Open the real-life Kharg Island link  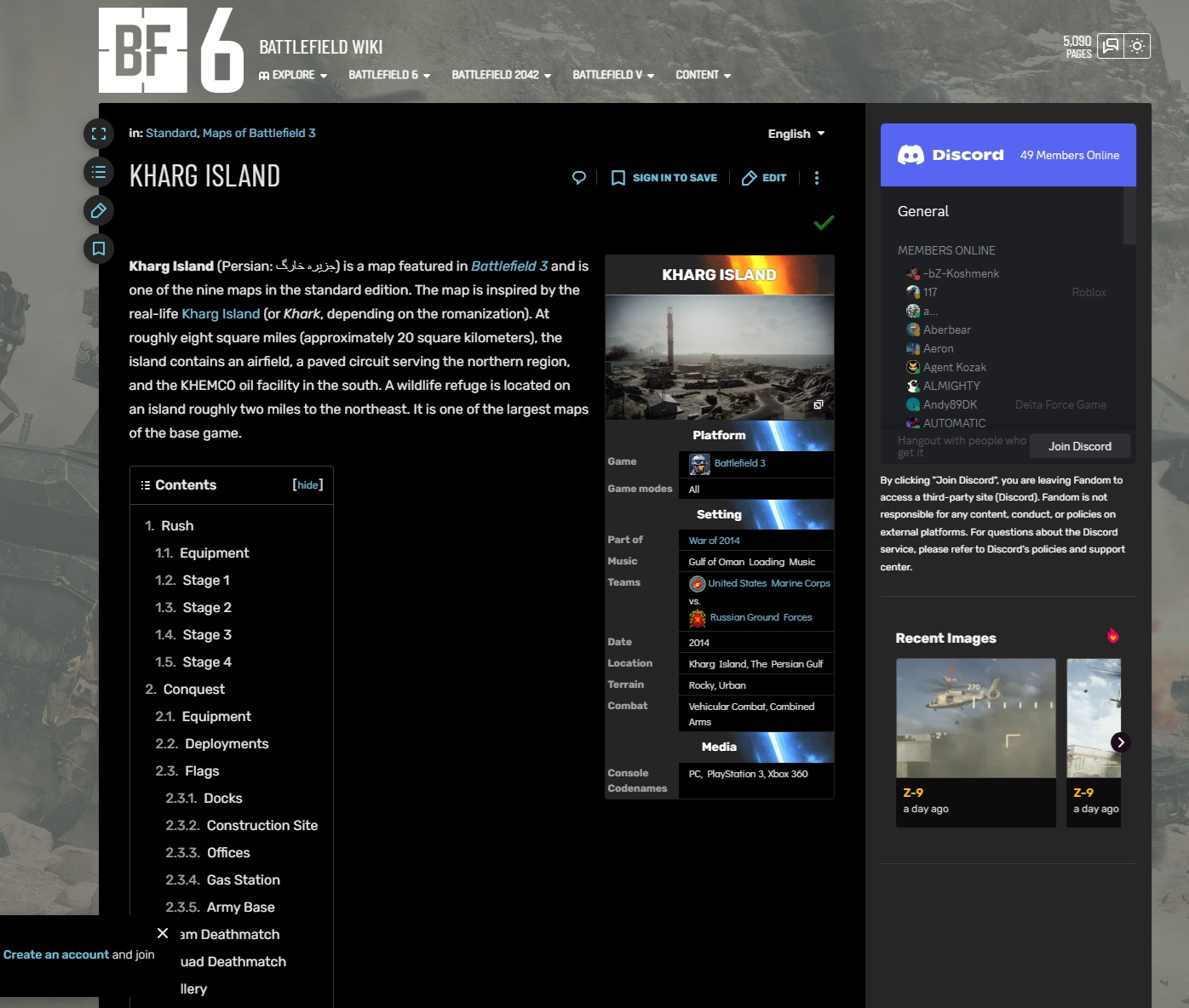tap(221, 313)
